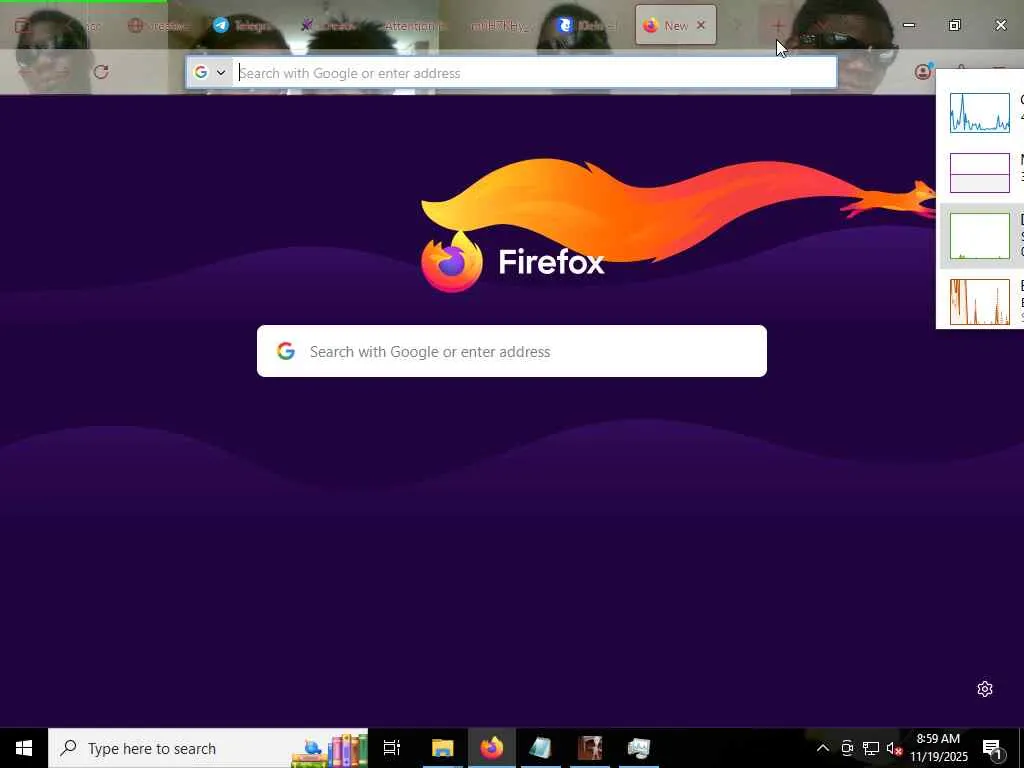Focus the top address bar

pyautogui.click(x=511, y=72)
